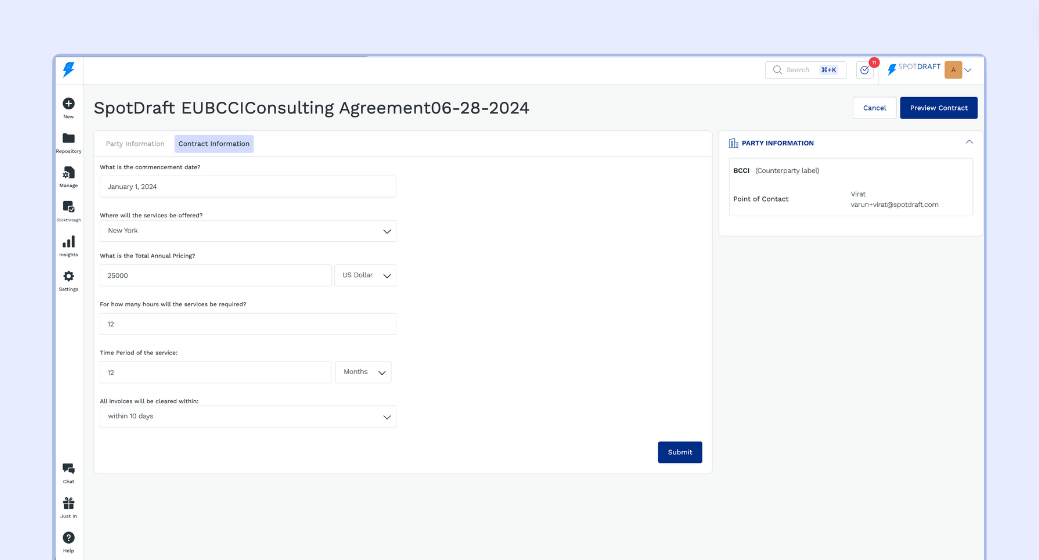Viewport: 1039px width, 560px height.
Task: Click the commencement date input field
Action: [x=248, y=187]
